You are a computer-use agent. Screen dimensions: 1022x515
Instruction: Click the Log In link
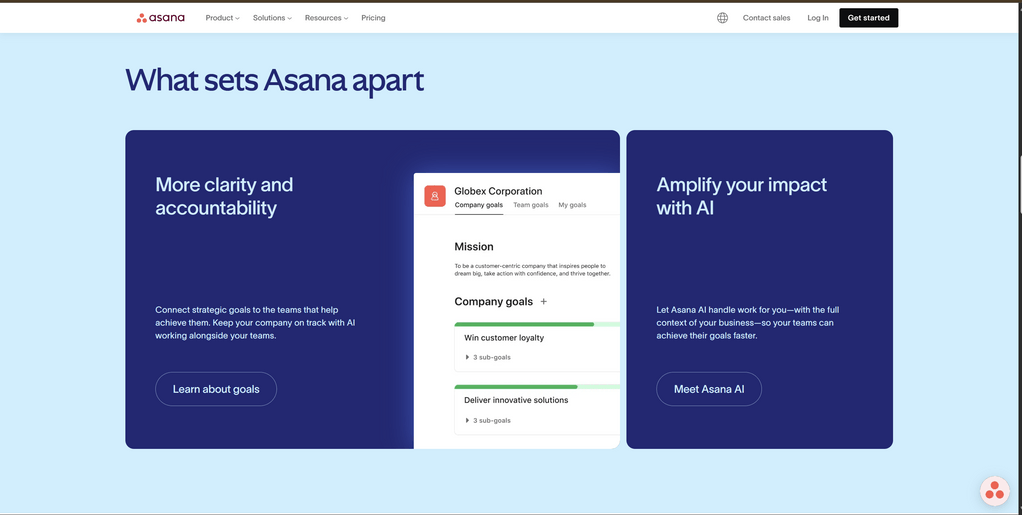817,18
